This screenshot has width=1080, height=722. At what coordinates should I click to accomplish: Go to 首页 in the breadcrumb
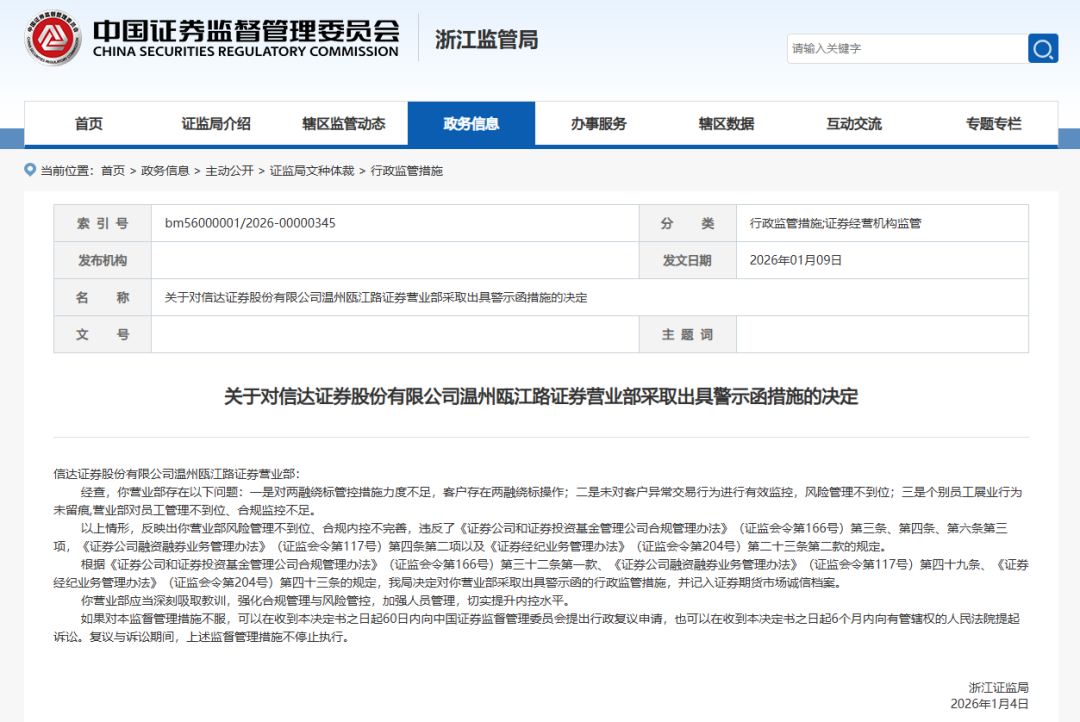click(x=113, y=171)
